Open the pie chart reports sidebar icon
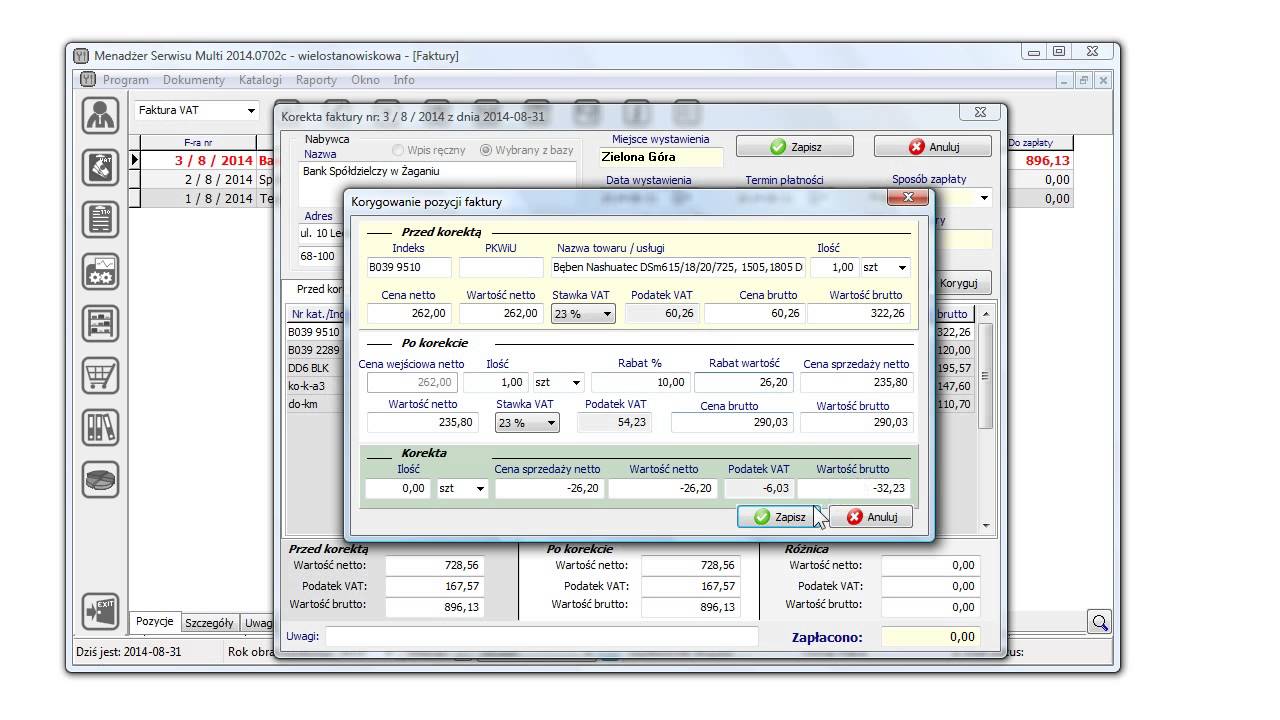This screenshot has height=720, width=1280. (x=101, y=479)
